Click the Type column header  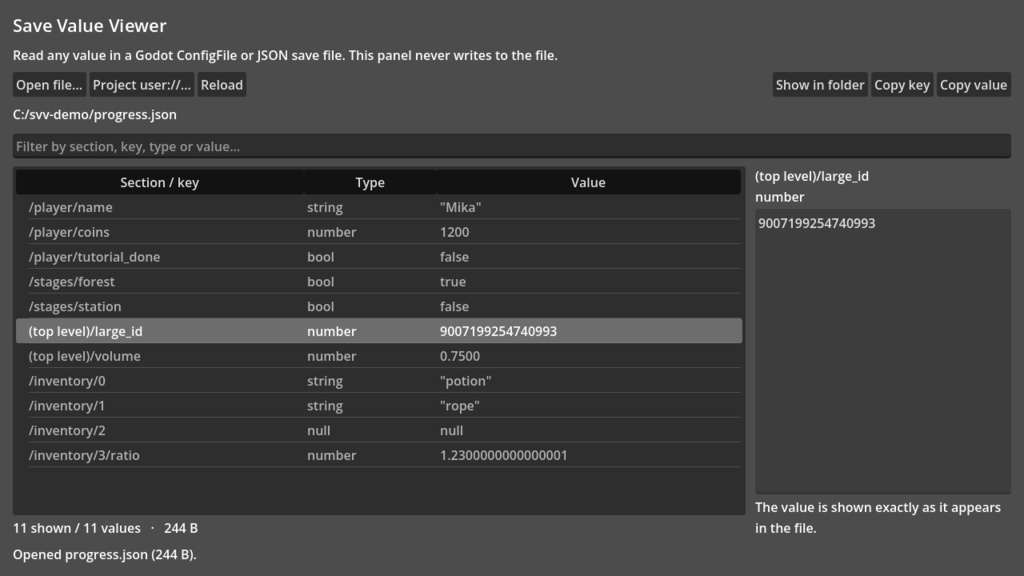pyautogui.click(x=370, y=182)
